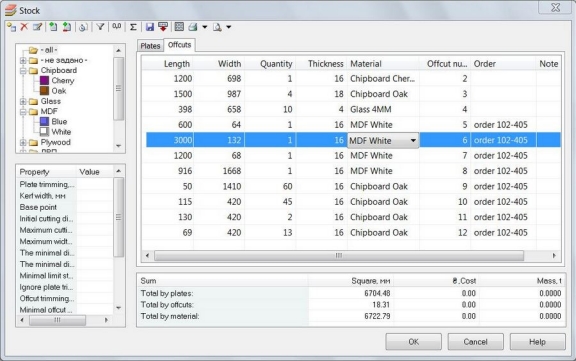This screenshot has height=361, width=576.
Task: Click the grid table layout icon
Action: [x=179, y=27]
